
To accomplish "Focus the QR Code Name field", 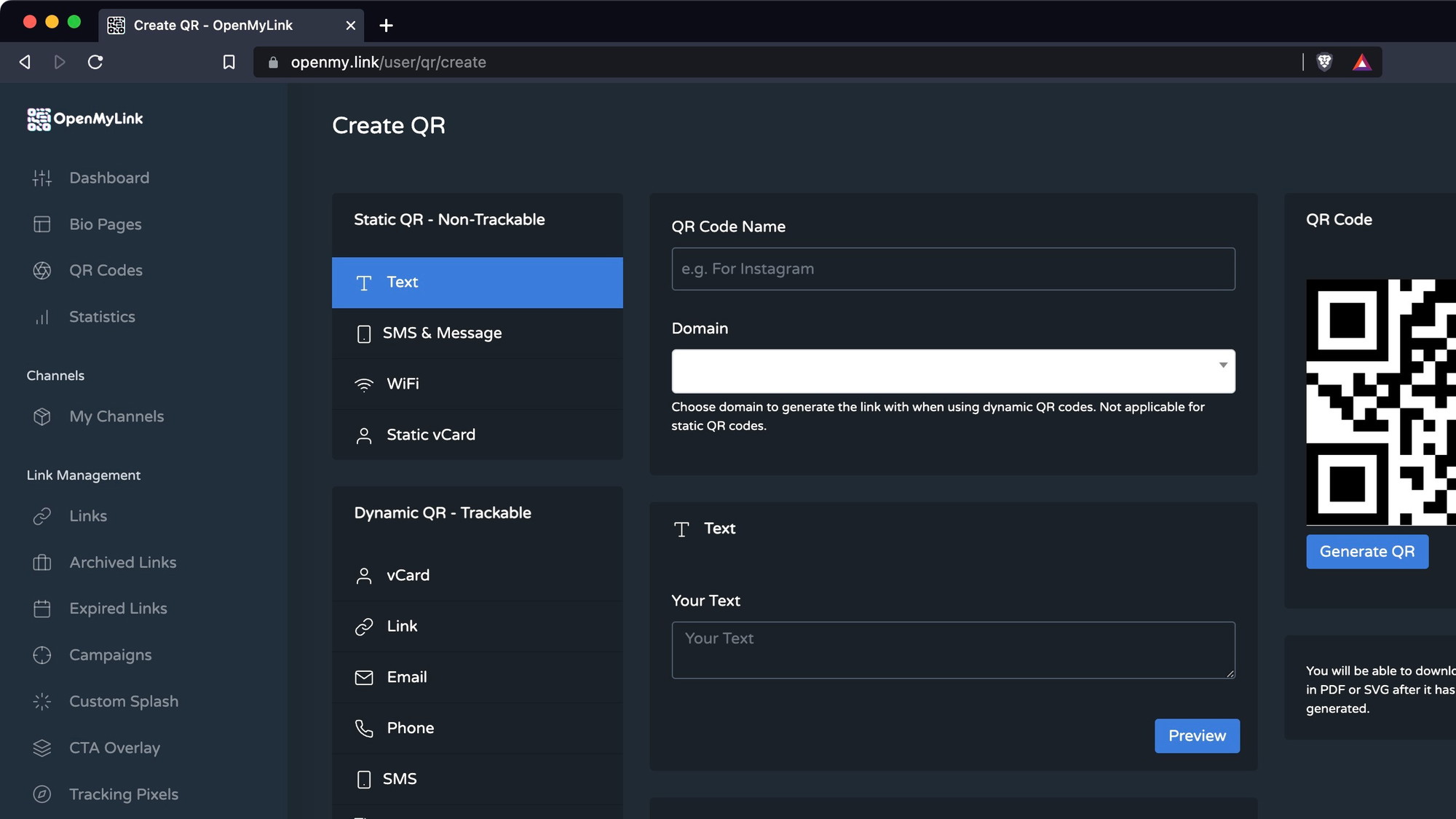I will [953, 269].
